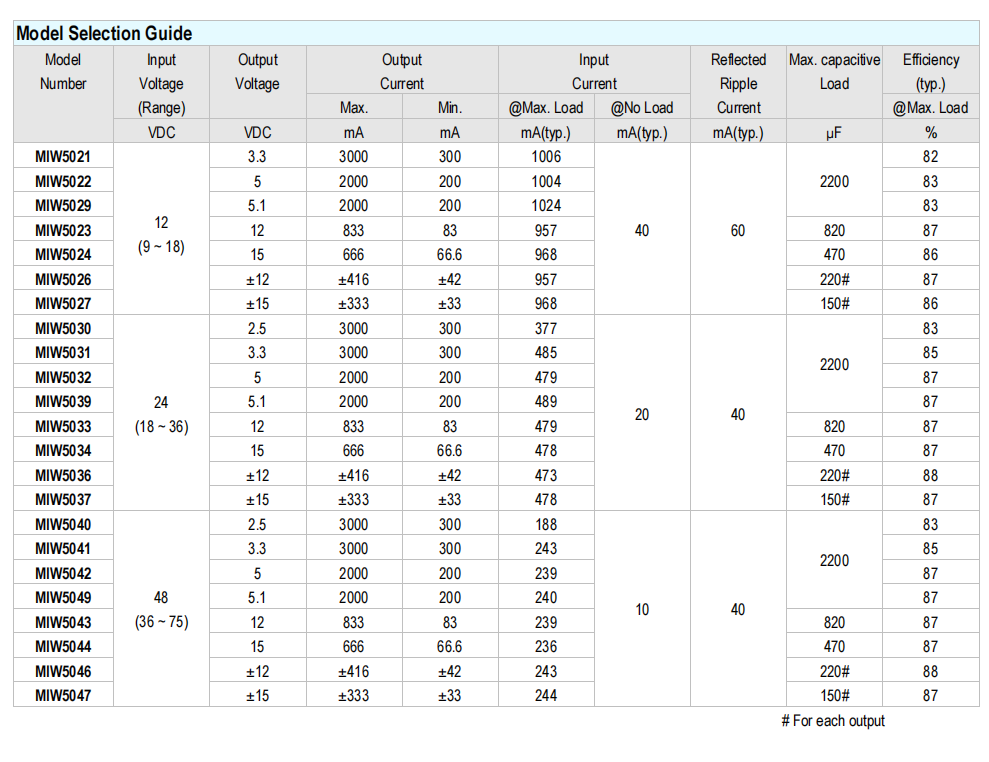Click the Efficiency (typ.) column header
The image size is (989, 762).
click(x=930, y=72)
